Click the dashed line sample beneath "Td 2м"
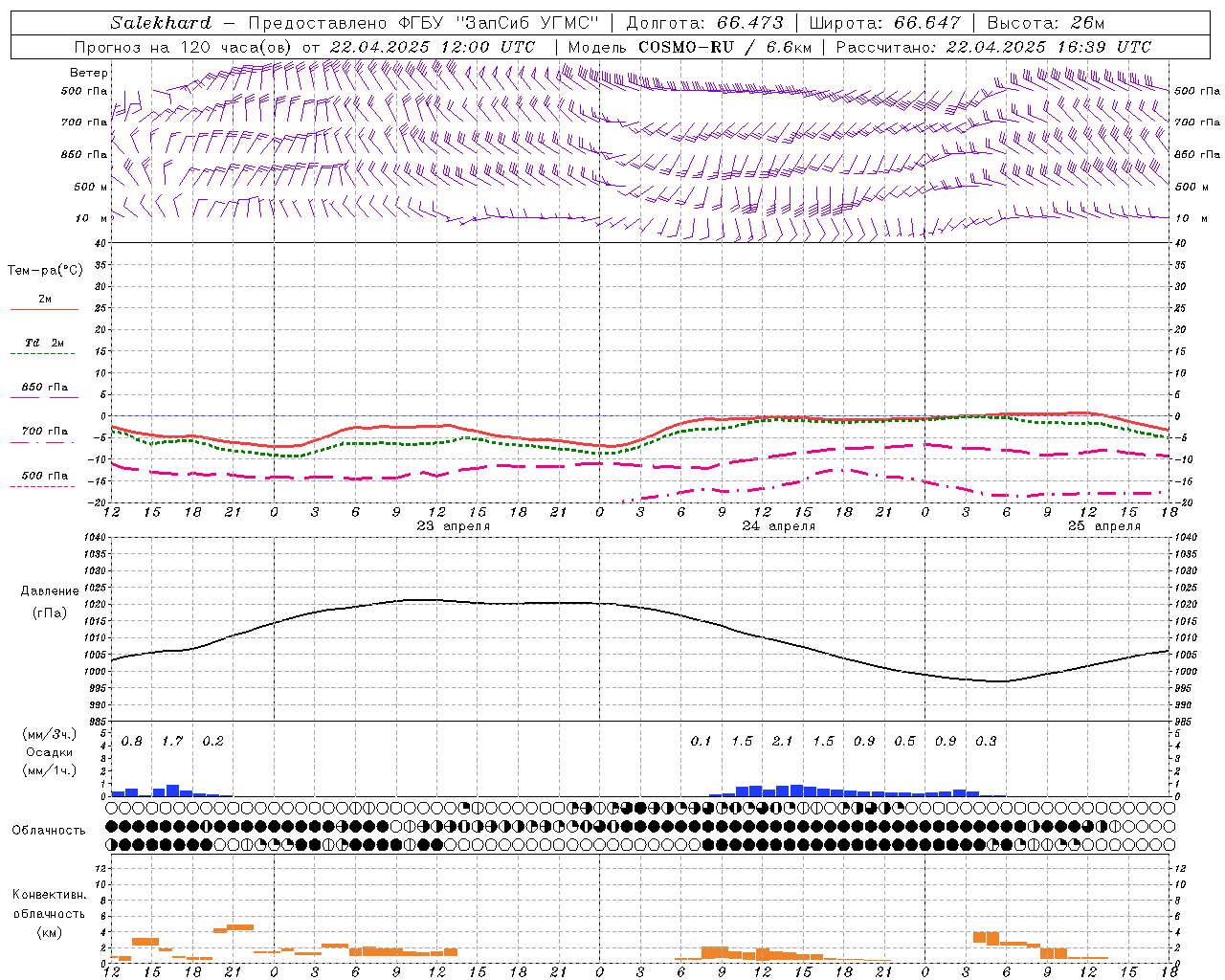 tap(43, 354)
